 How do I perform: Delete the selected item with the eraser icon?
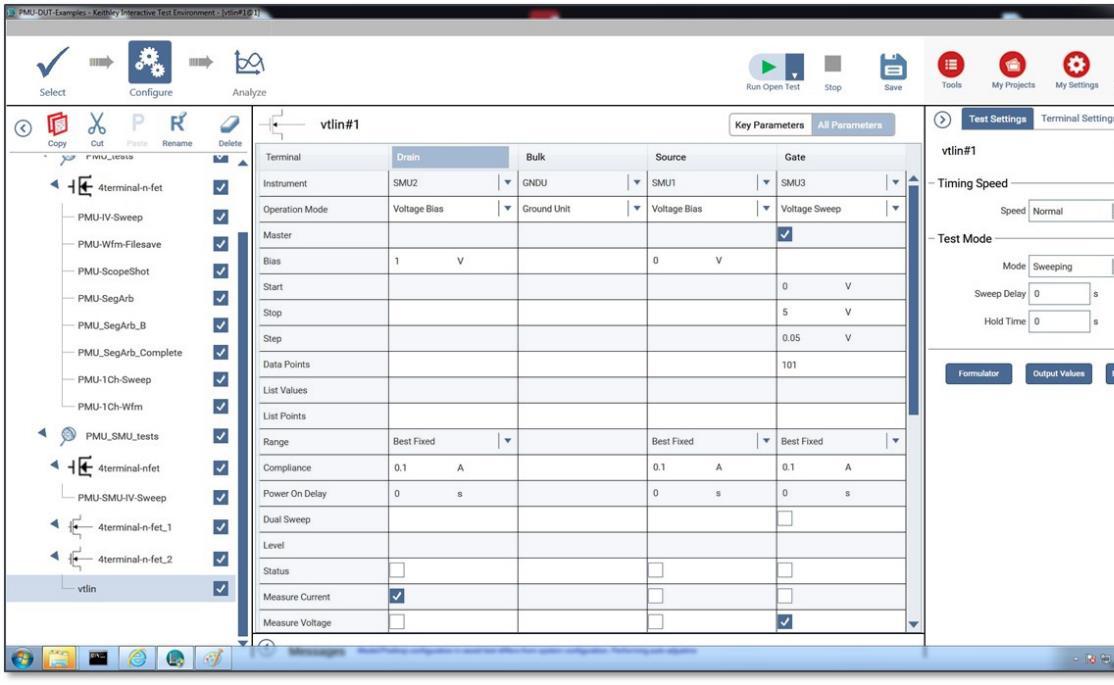tap(229, 124)
